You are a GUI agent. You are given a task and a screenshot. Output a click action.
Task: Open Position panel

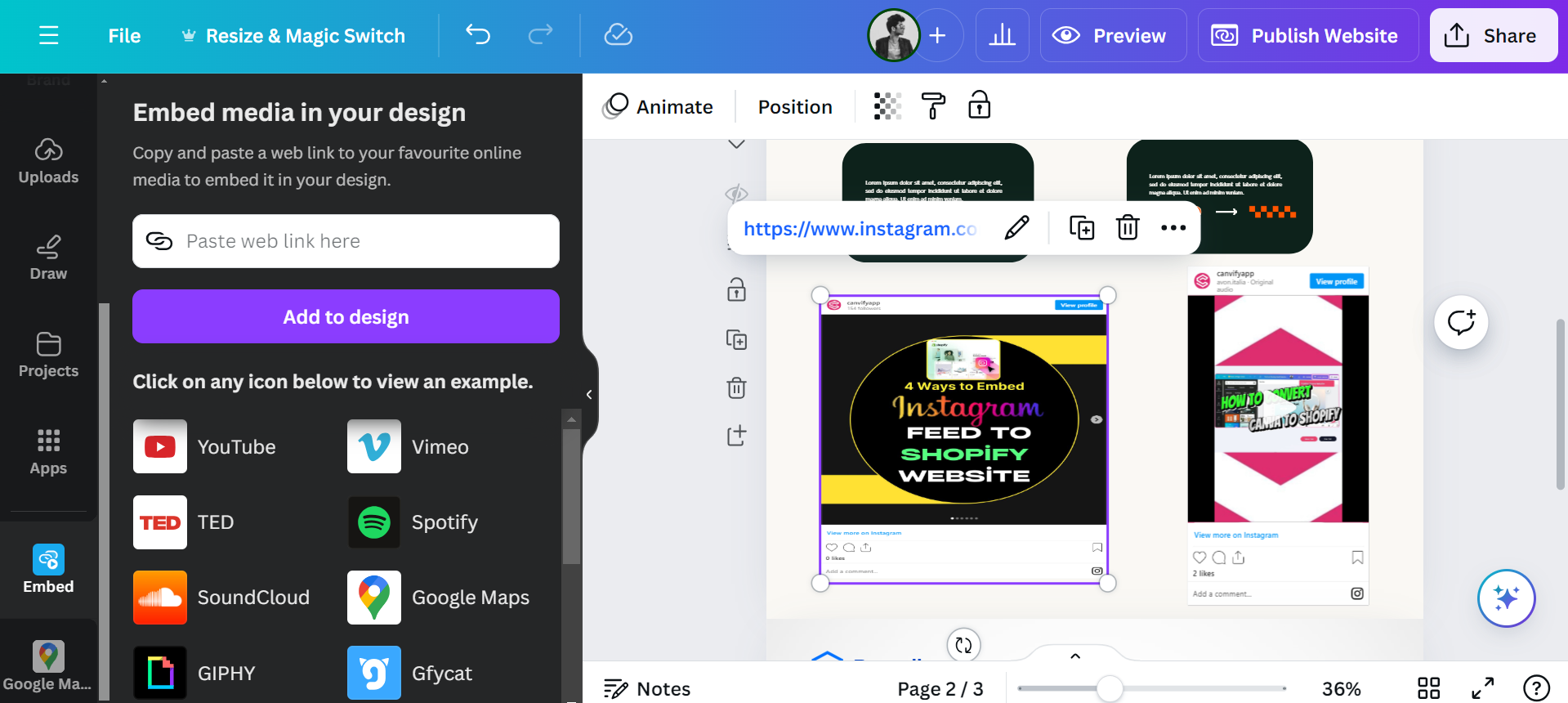coord(795,107)
